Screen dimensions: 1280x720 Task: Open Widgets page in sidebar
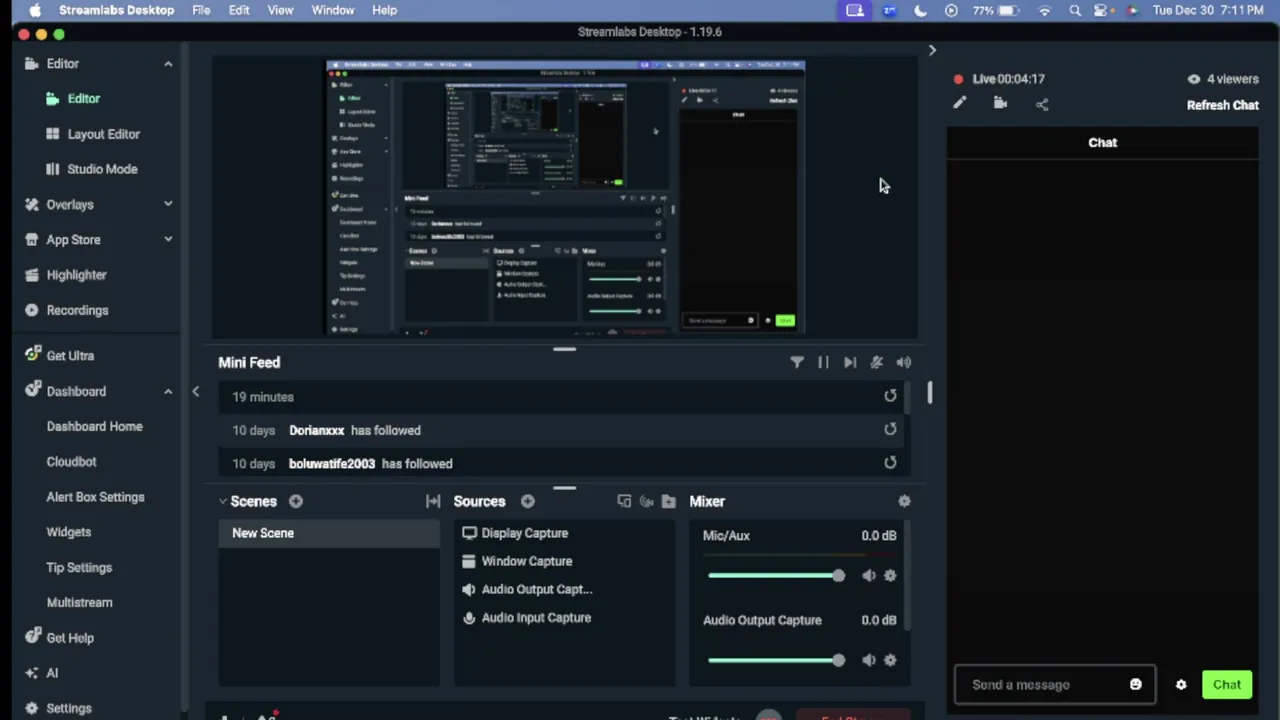coord(68,532)
